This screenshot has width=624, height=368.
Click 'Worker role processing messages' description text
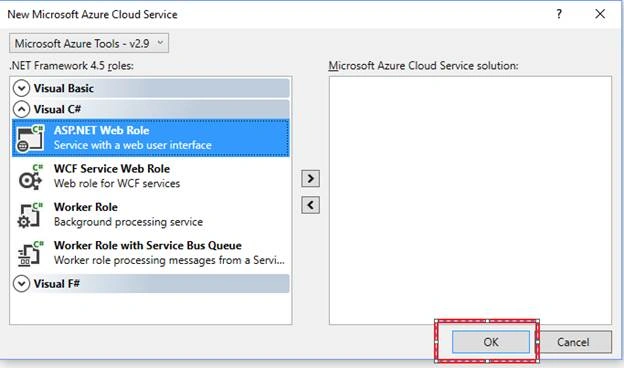click(x=169, y=260)
